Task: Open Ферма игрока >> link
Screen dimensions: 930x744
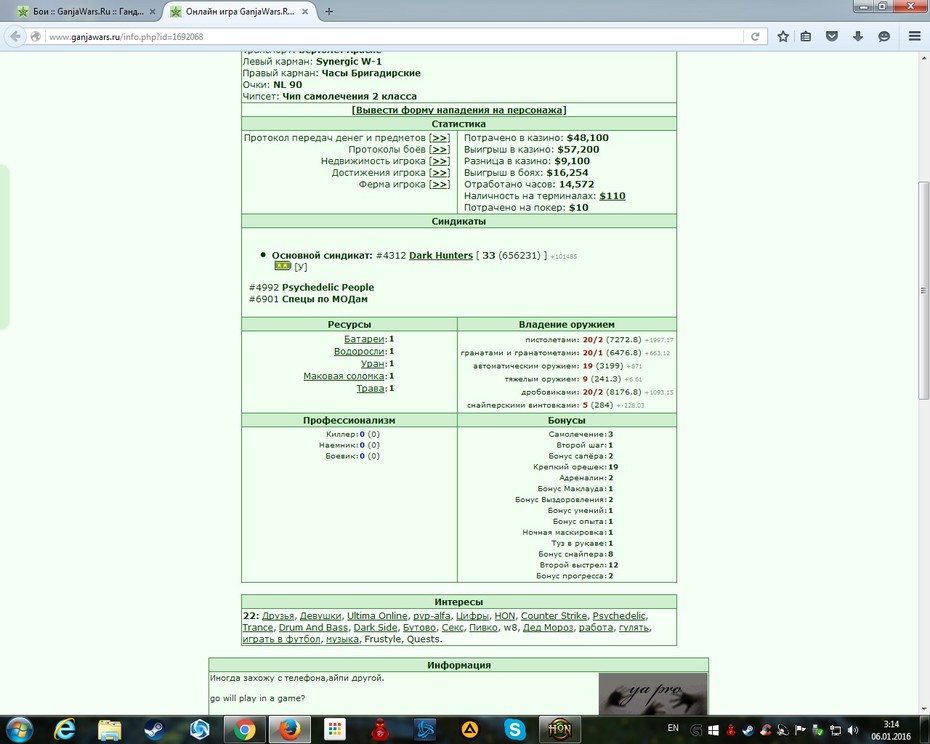Action: coord(439,185)
